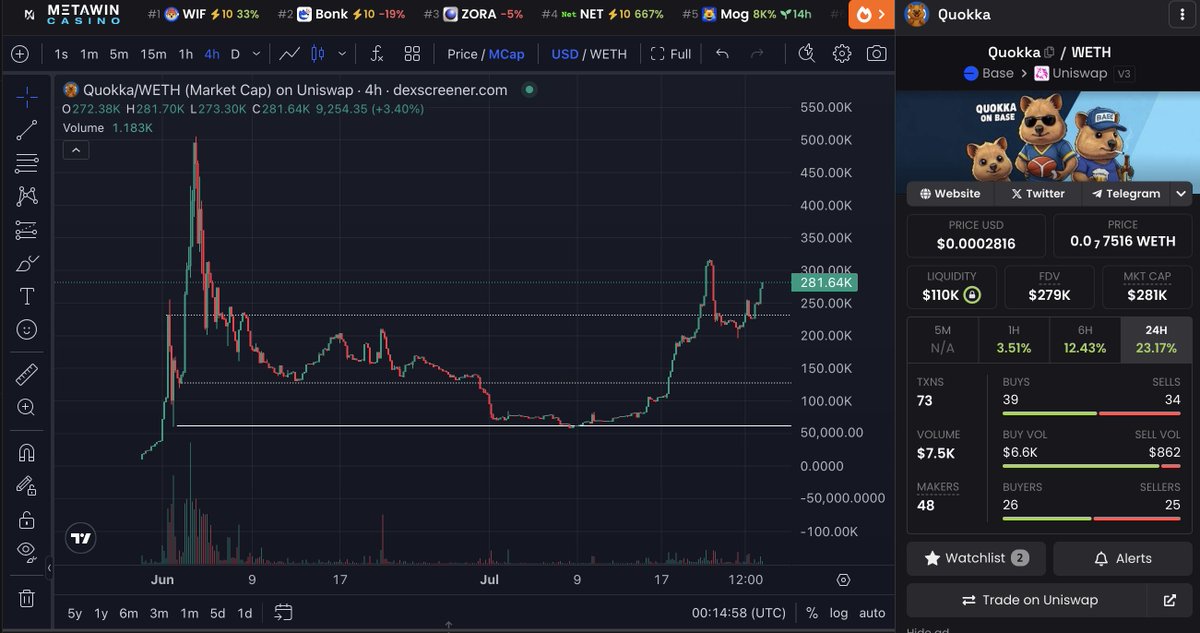Select the D timeframe
1200x633 pixels.
235,54
